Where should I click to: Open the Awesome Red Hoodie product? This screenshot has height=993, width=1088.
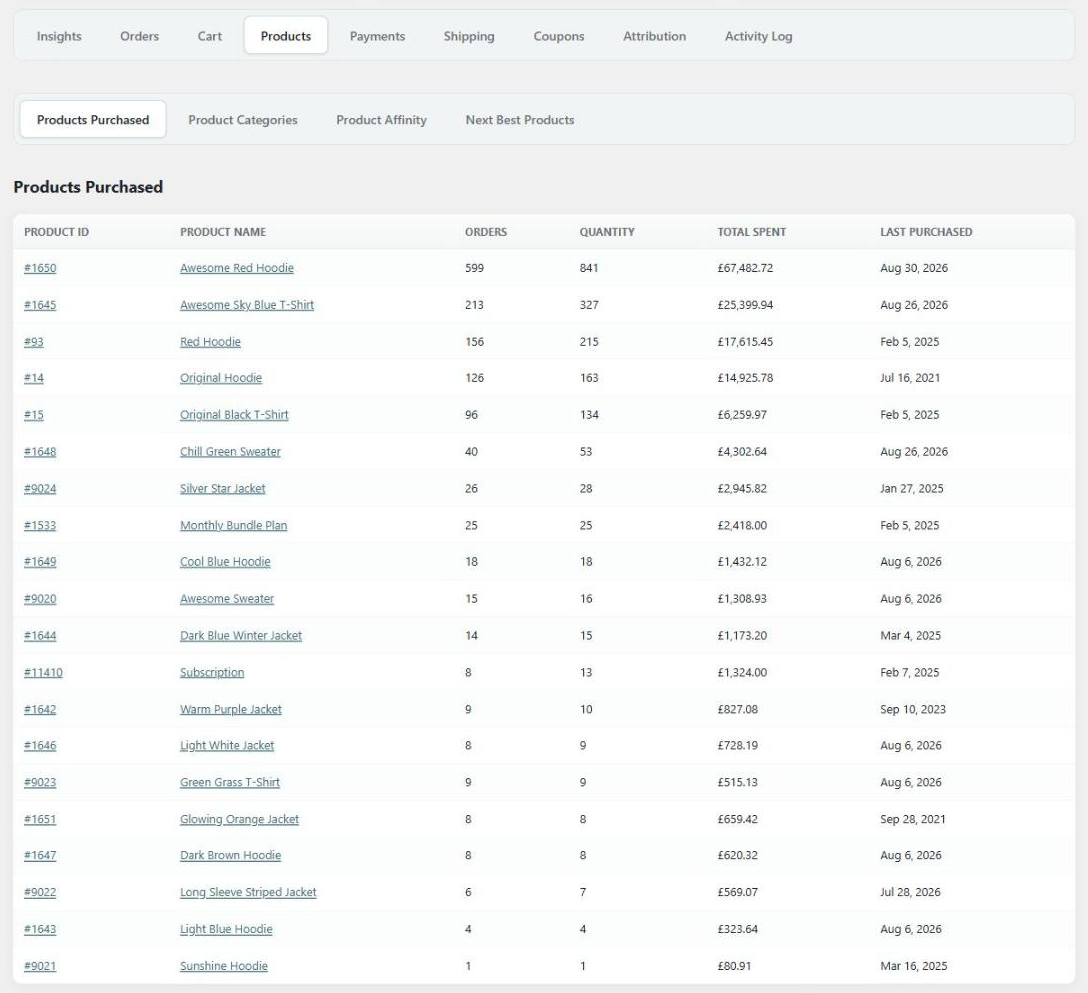(237, 268)
